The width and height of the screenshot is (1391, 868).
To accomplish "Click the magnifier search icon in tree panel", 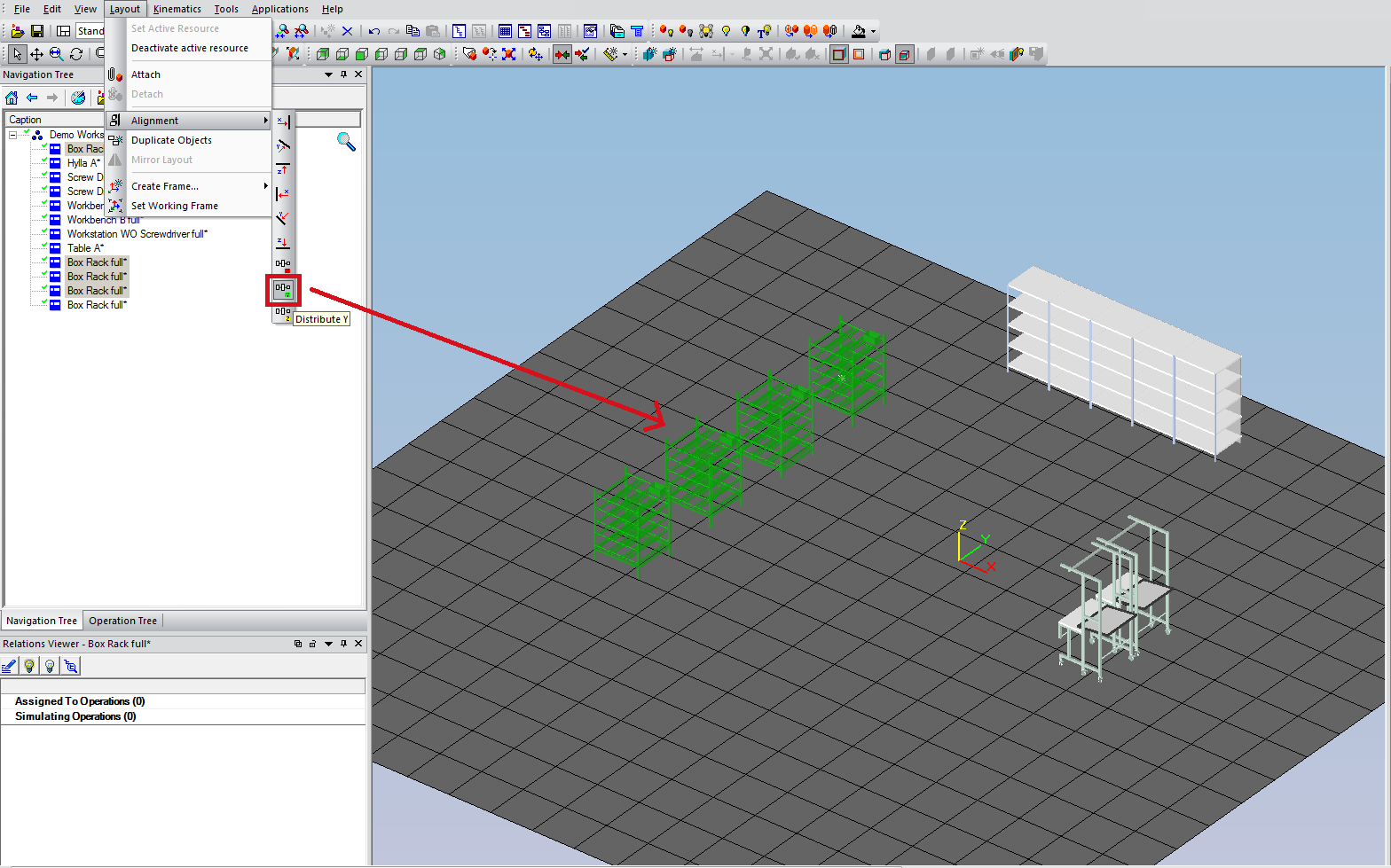I will tap(346, 141).
